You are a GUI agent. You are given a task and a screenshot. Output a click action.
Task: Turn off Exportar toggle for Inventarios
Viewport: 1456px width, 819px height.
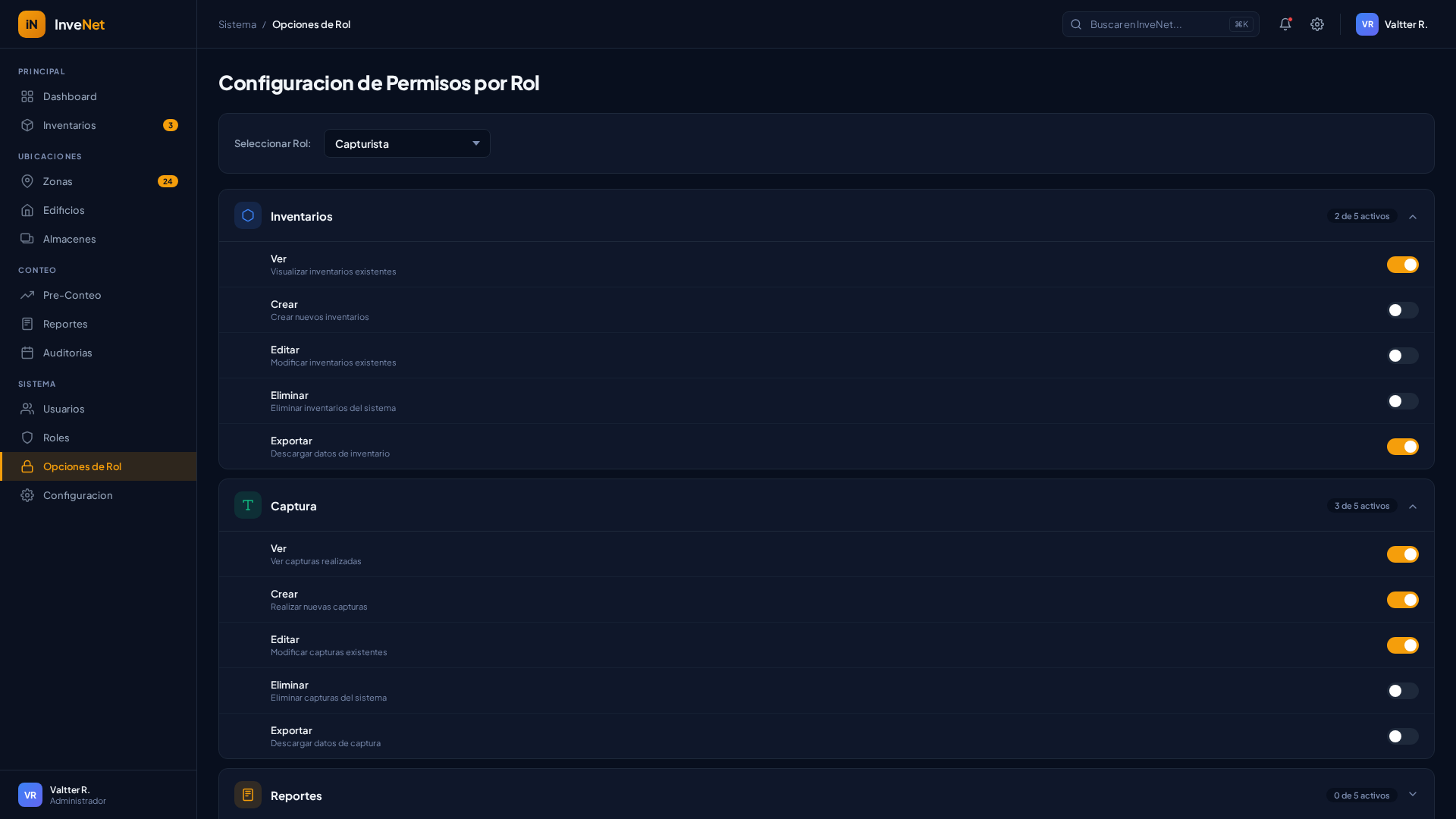coord(1402,447)
